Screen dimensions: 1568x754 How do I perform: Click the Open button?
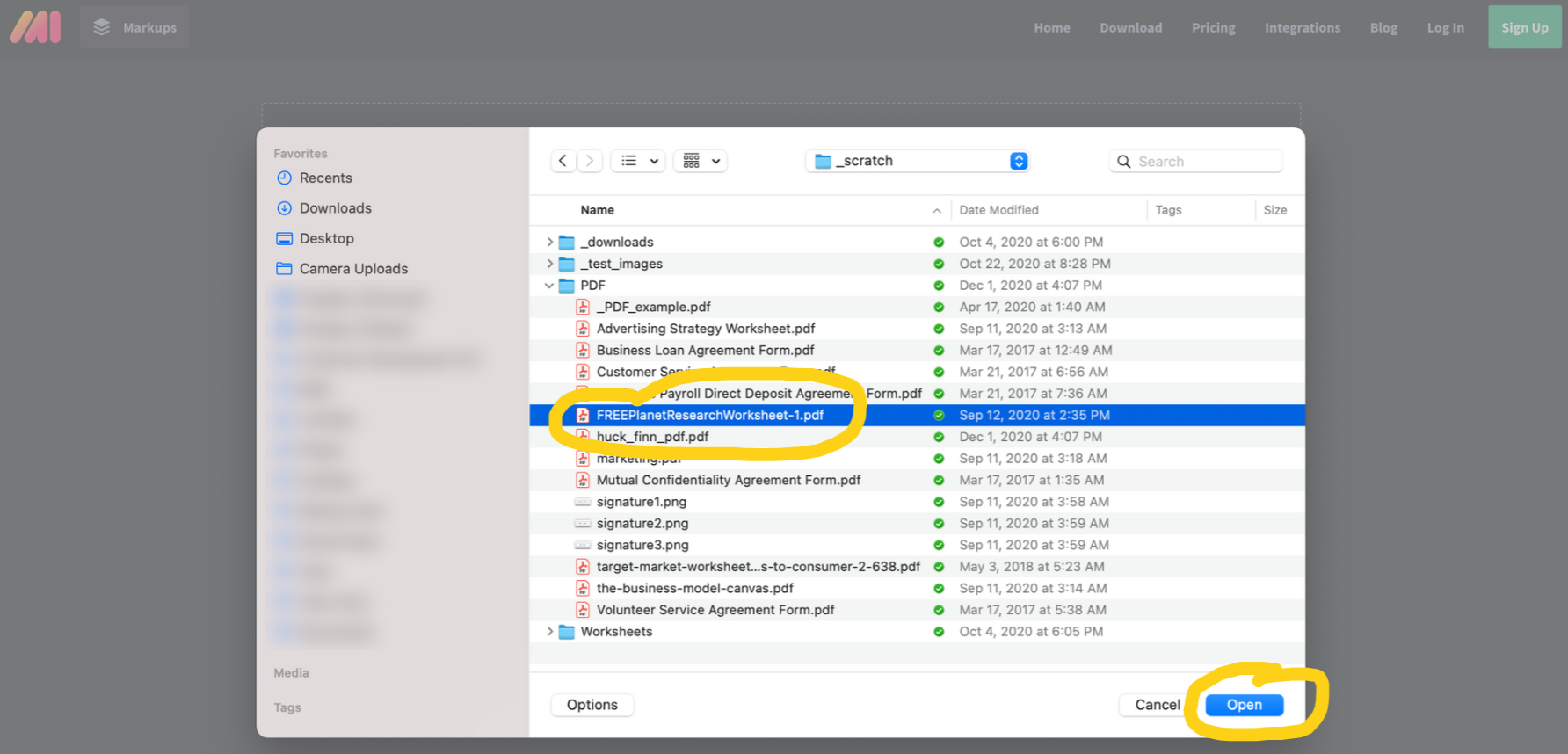tap(1244, 705)
